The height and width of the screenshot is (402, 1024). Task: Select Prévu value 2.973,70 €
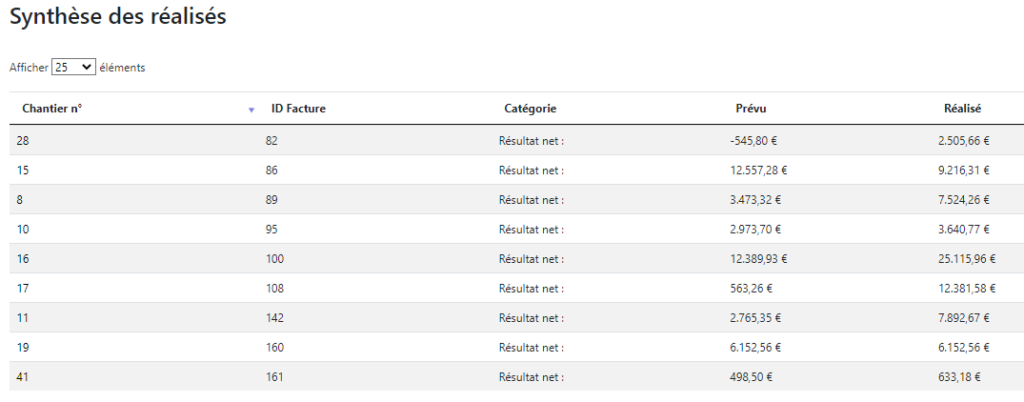point(756,229)
